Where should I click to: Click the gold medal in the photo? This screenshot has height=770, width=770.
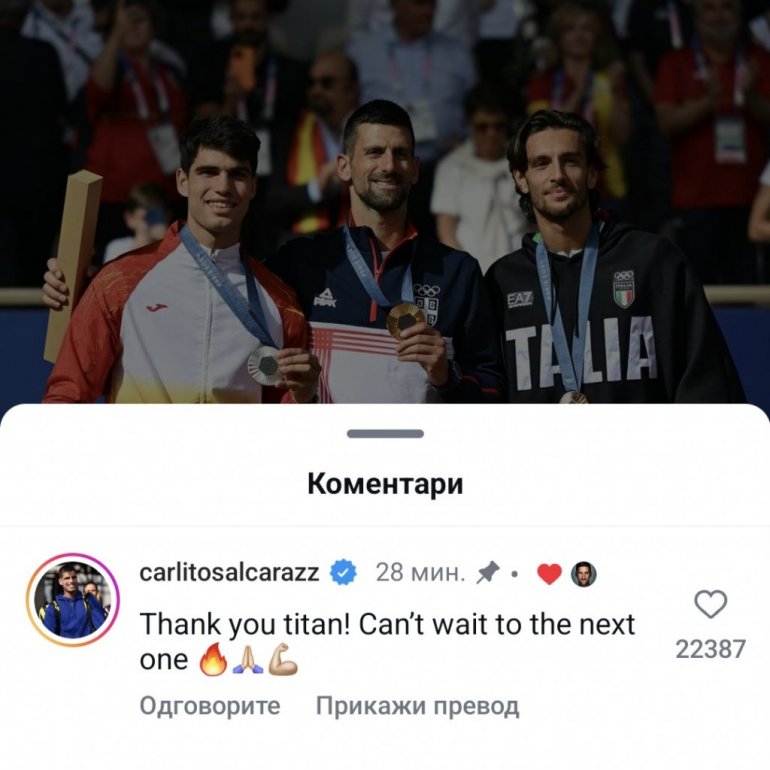point(406,320)
